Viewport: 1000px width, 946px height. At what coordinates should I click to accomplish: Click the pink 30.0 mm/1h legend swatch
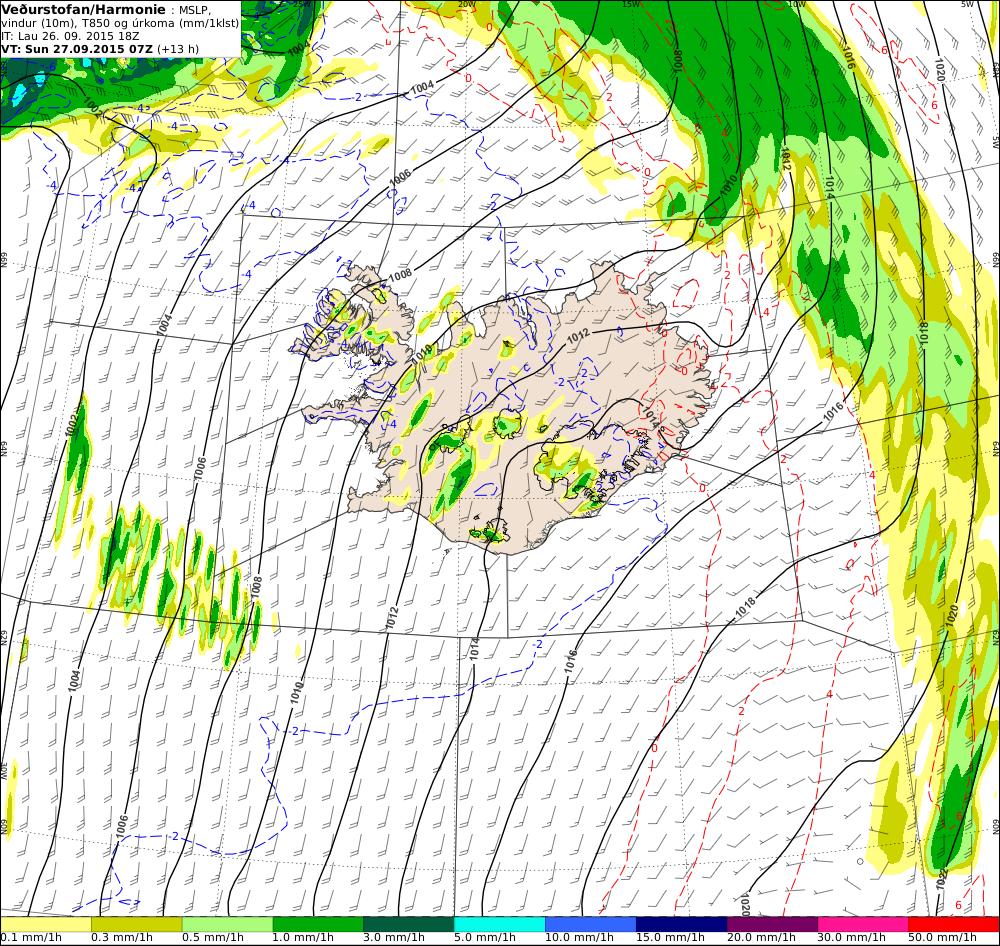pos(863,924)
